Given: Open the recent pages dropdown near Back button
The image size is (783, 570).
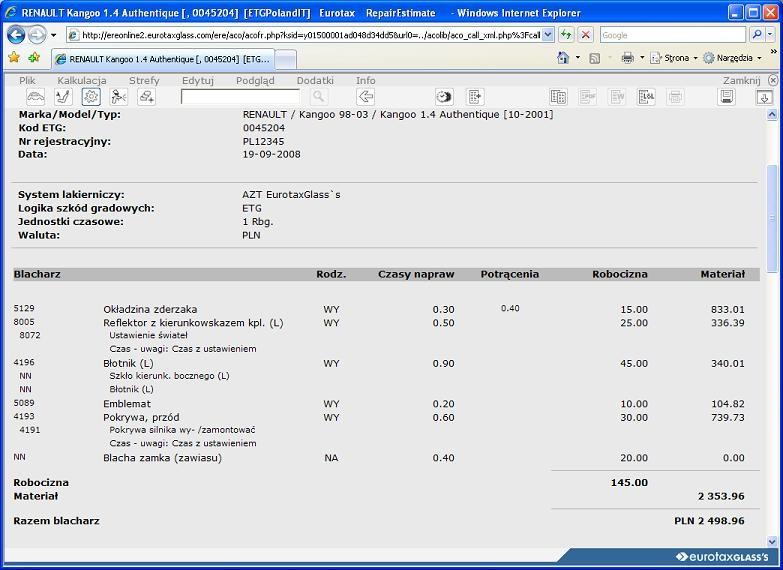Looking at the screenshot, I should coord(53,35).
